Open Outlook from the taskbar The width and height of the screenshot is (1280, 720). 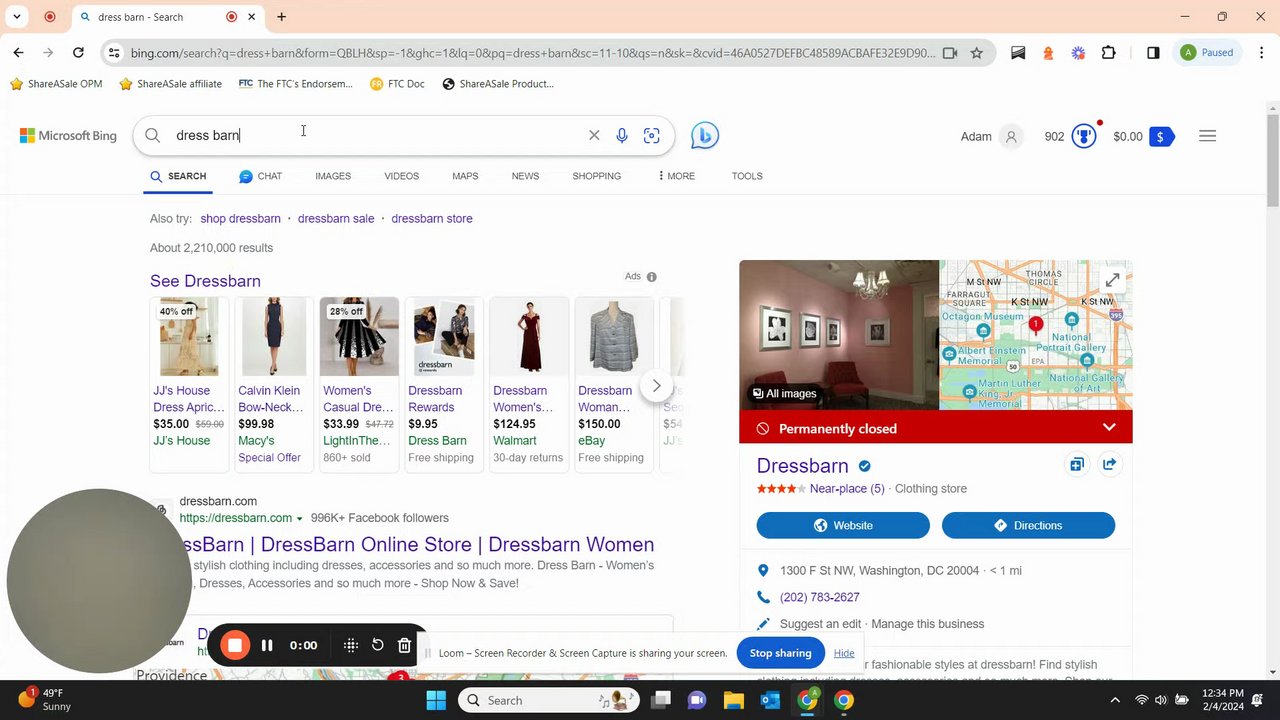(x=770, y=700)
